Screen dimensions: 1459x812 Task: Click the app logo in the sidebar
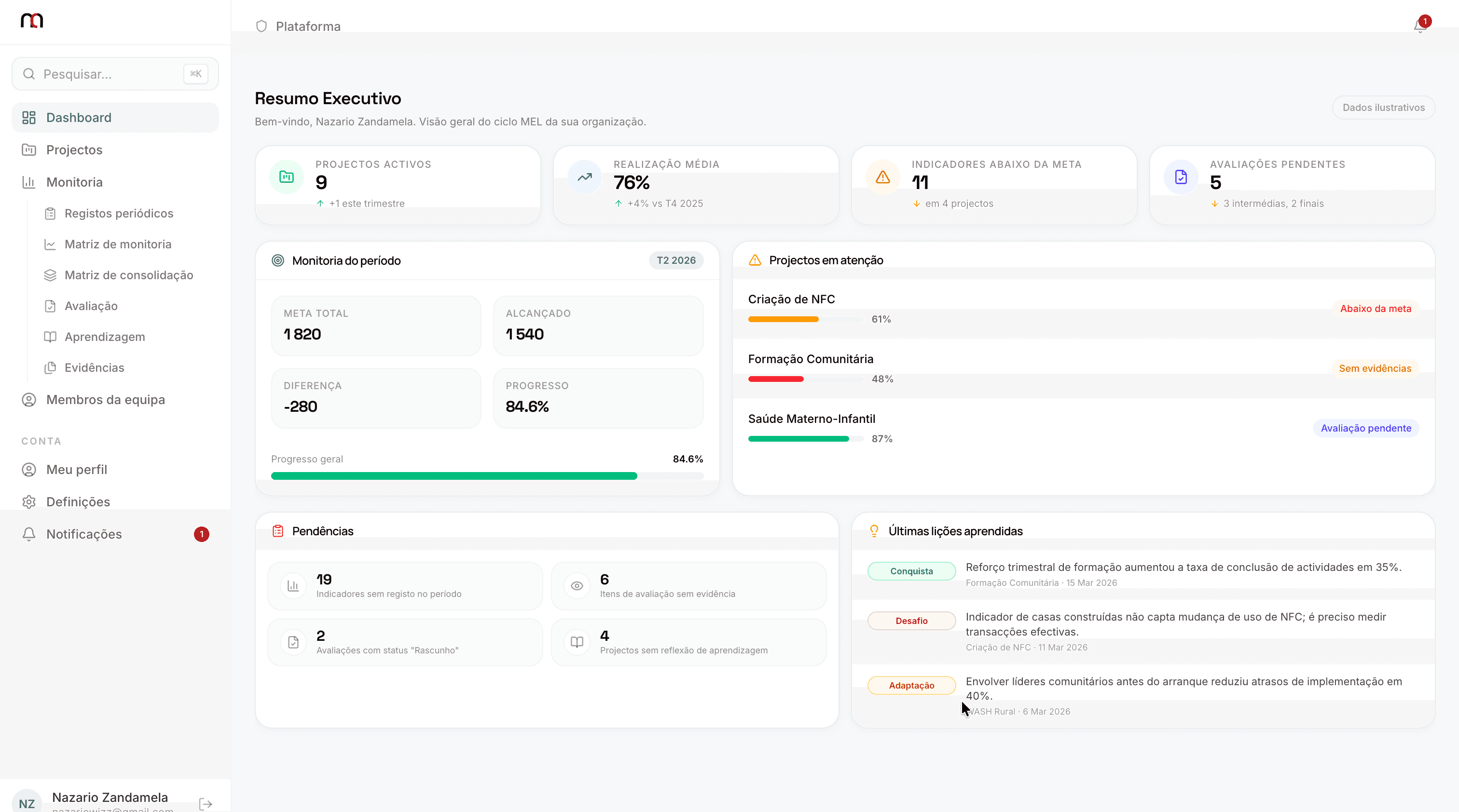click(32, 21)
